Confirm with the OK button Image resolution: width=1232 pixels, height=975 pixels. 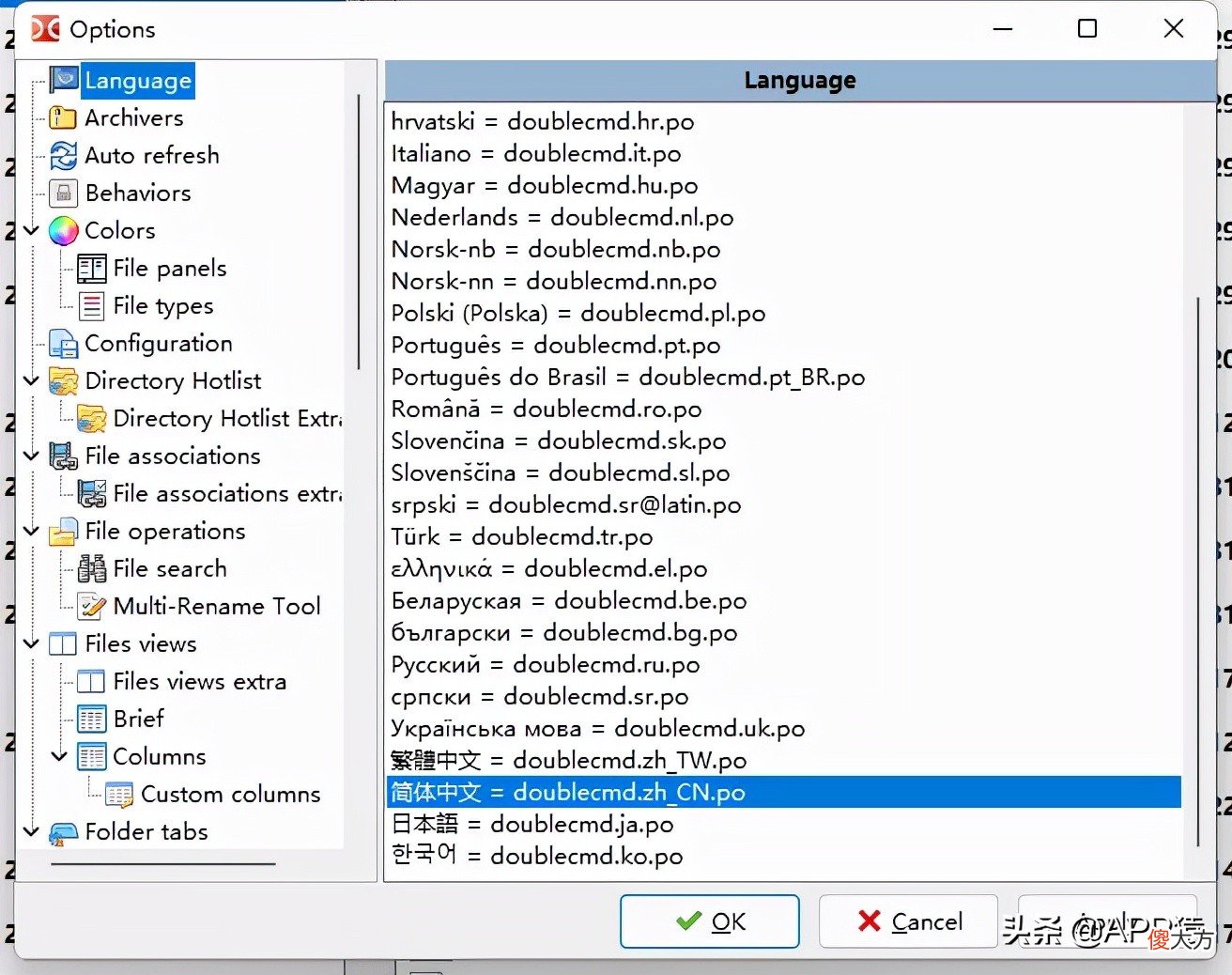click(710, 921)
